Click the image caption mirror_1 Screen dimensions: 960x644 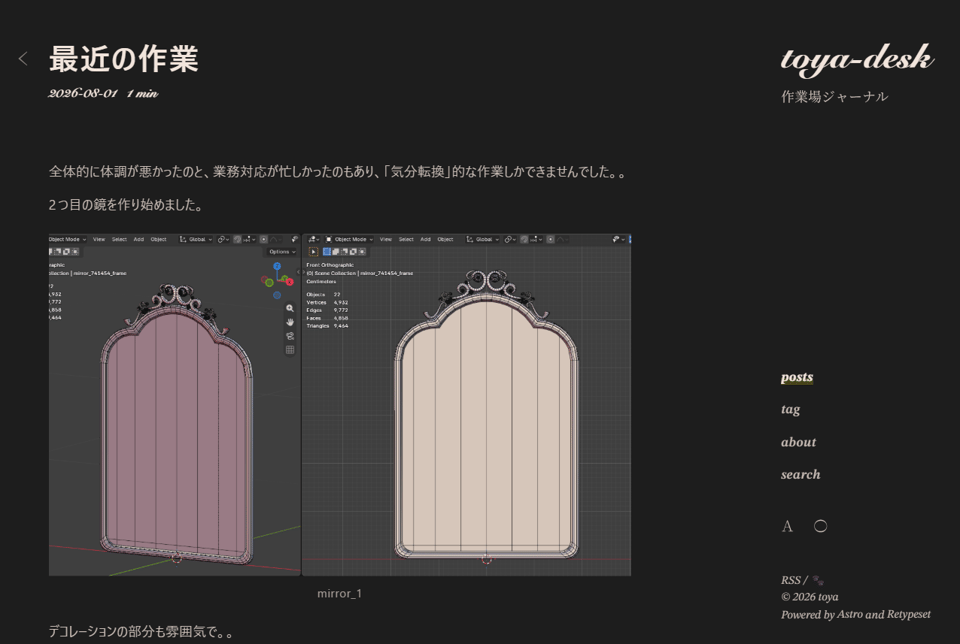click(x=339, y=594)
